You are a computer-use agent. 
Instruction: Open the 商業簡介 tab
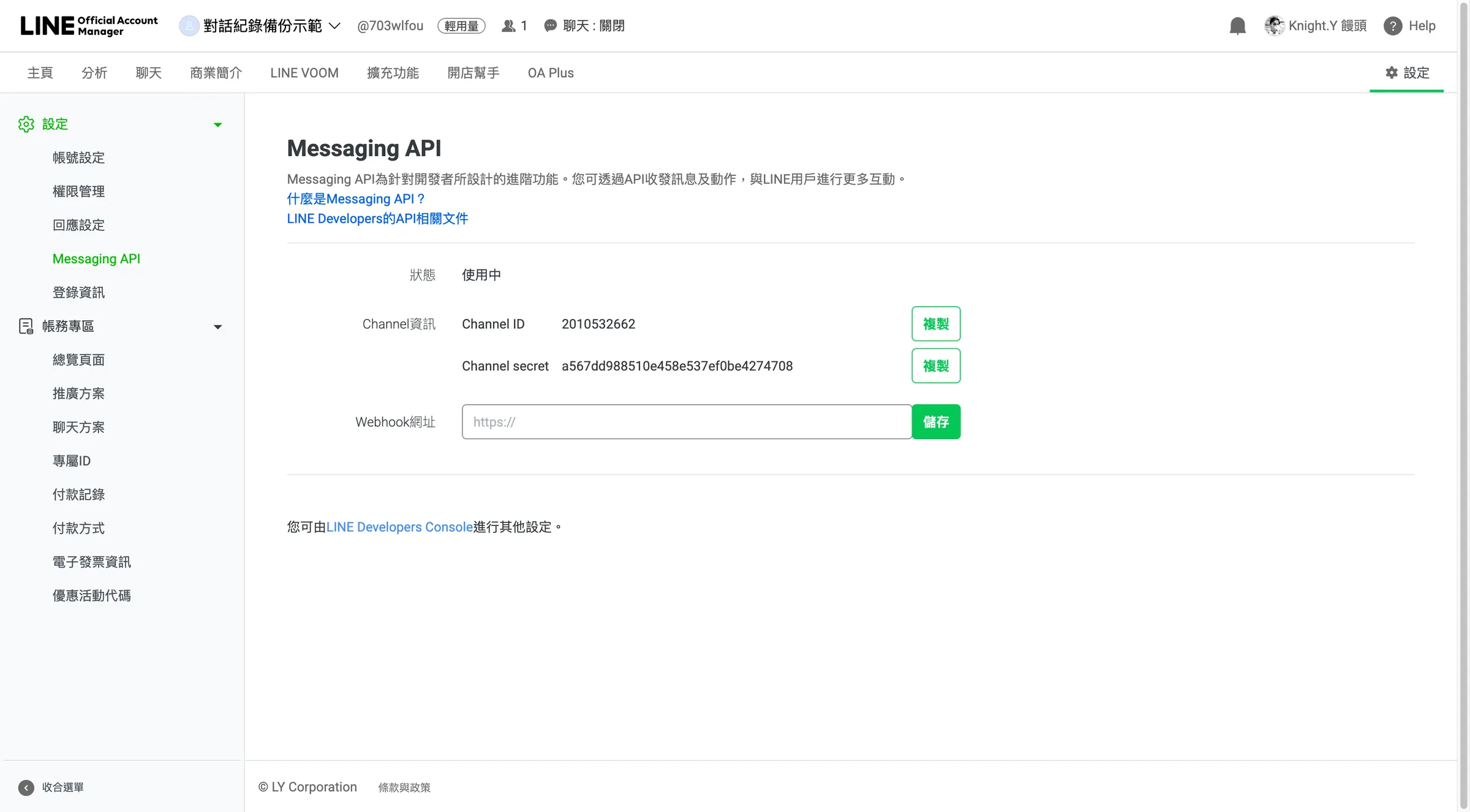216,73
